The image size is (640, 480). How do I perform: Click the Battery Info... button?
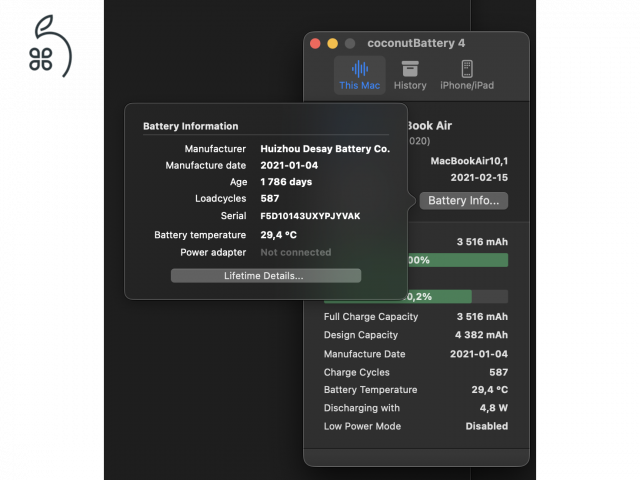[x=464, y=200]
